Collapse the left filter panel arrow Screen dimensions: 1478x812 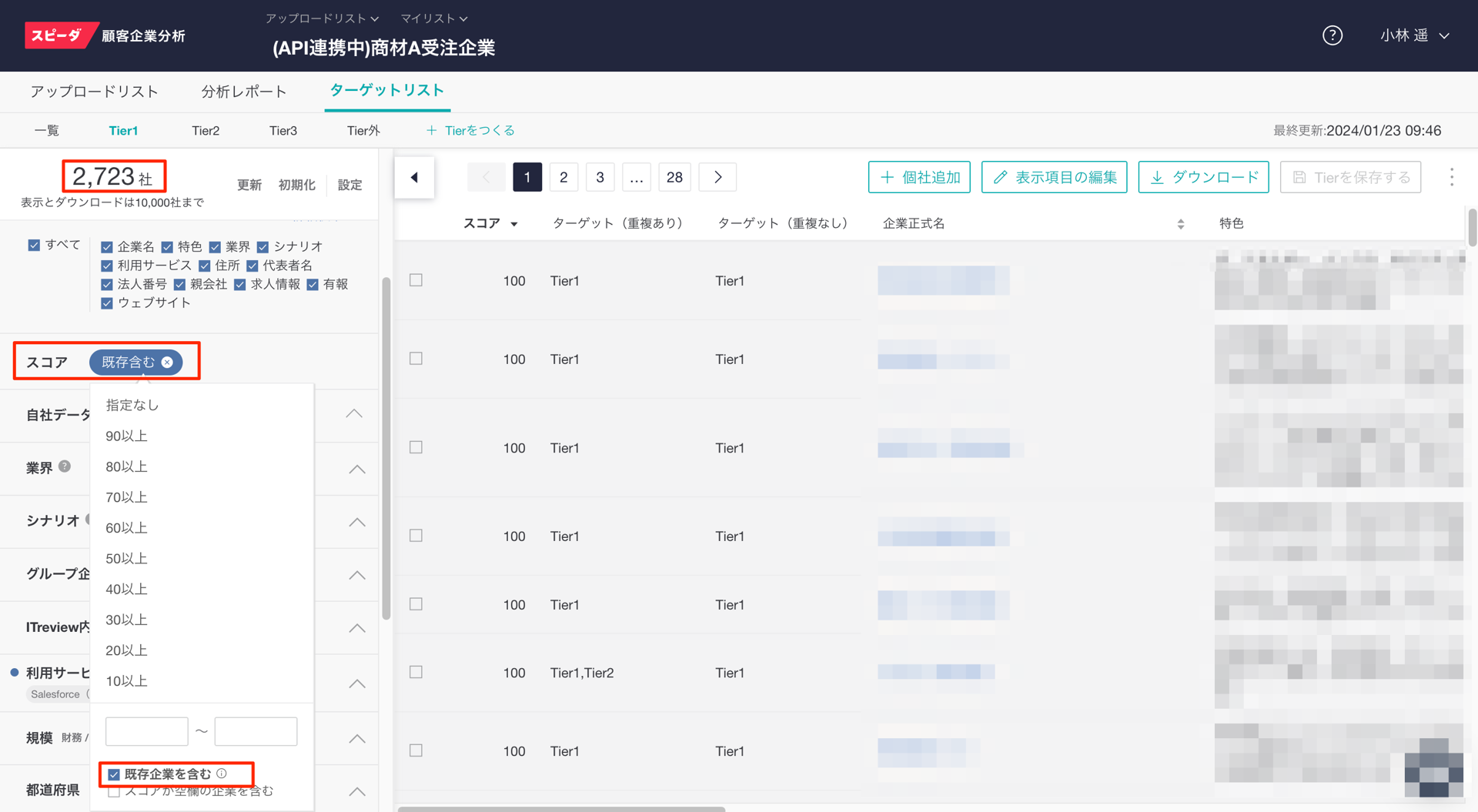(x=414, y=178)
